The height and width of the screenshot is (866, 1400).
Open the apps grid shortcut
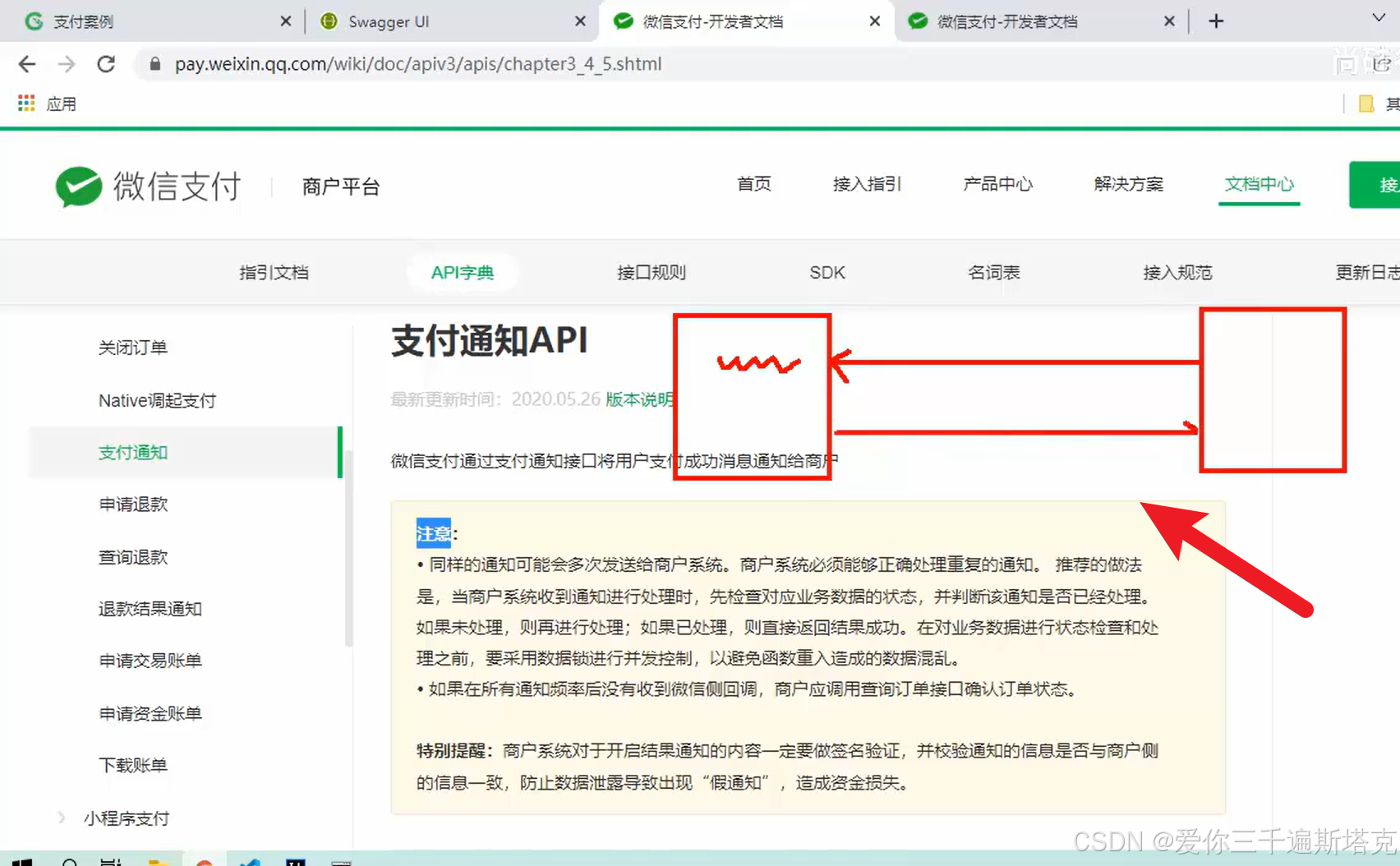coord(26,104)
